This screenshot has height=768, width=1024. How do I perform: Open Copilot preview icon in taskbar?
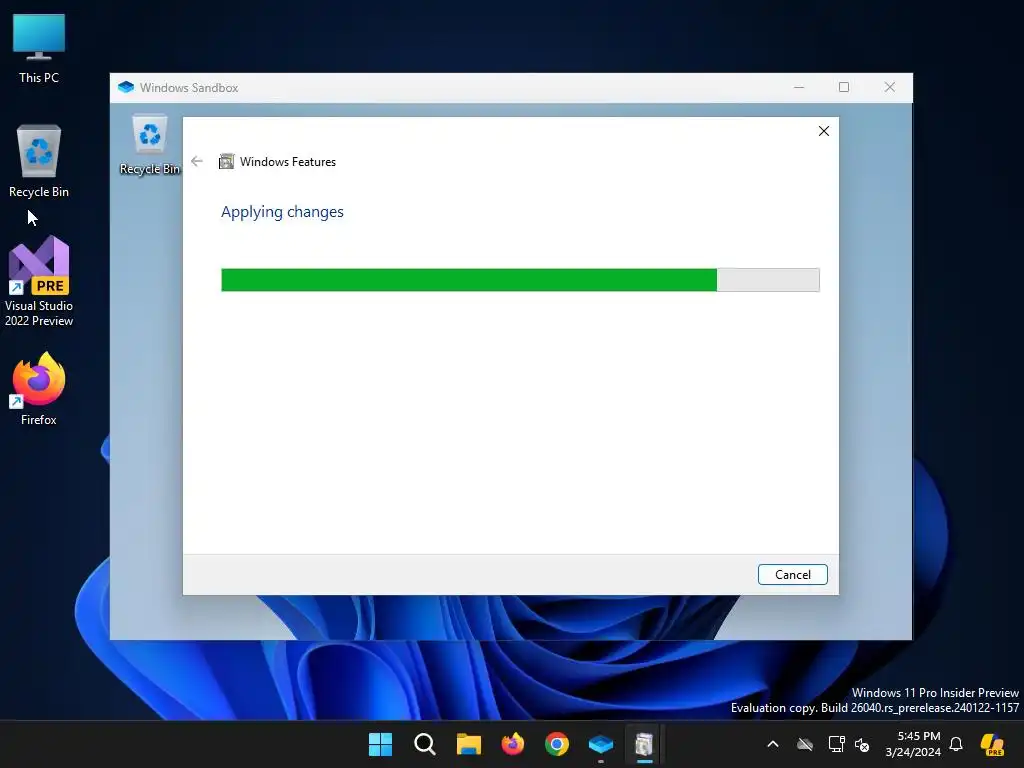[x=992, y=744]
